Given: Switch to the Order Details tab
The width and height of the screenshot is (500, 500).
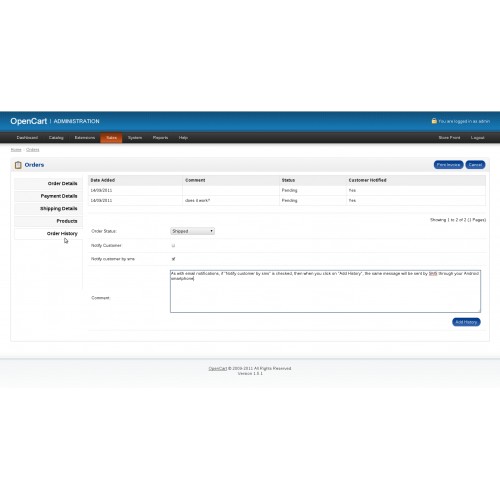Looking at the screenshot, I should (48, 184).
